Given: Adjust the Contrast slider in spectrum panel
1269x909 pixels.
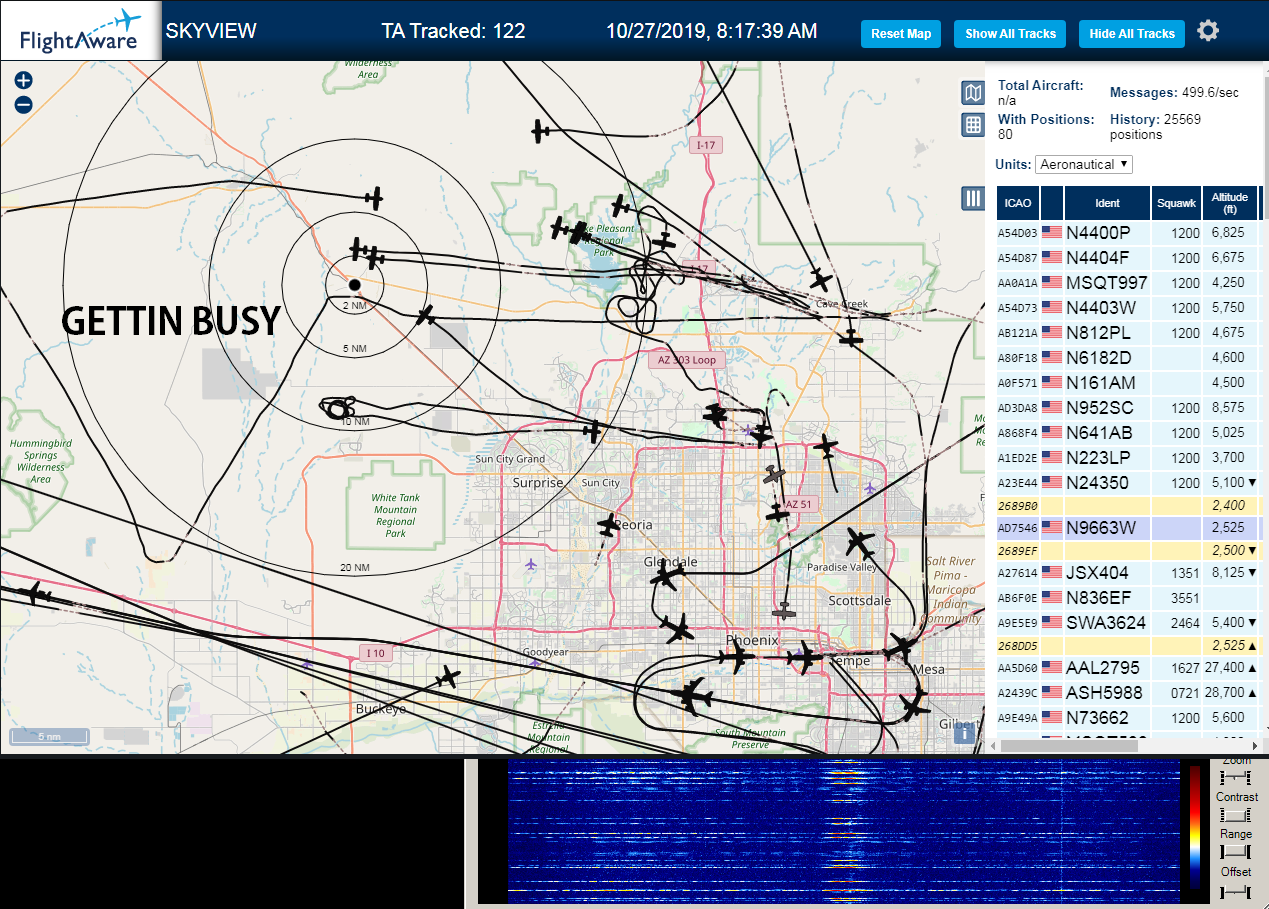Looking at the screenshot, I should coord(1236,815).
